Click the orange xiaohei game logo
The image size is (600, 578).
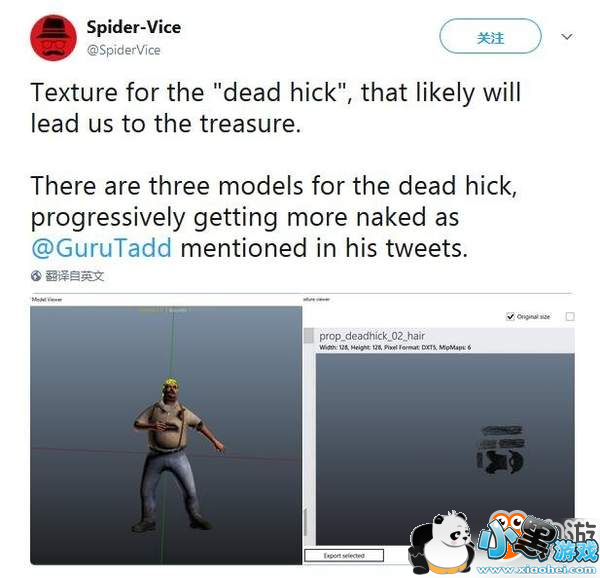536,539
